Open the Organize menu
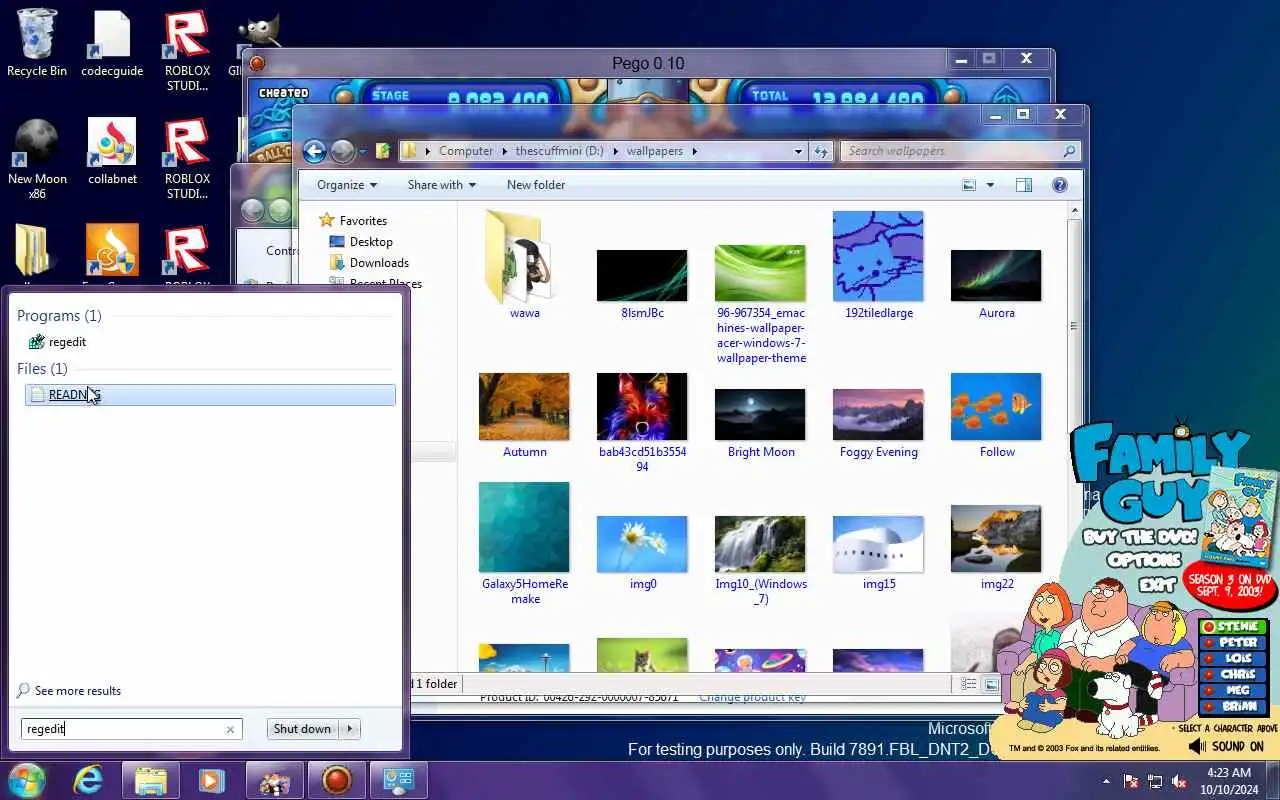The image size is (1280, 800). click(347, 185)
